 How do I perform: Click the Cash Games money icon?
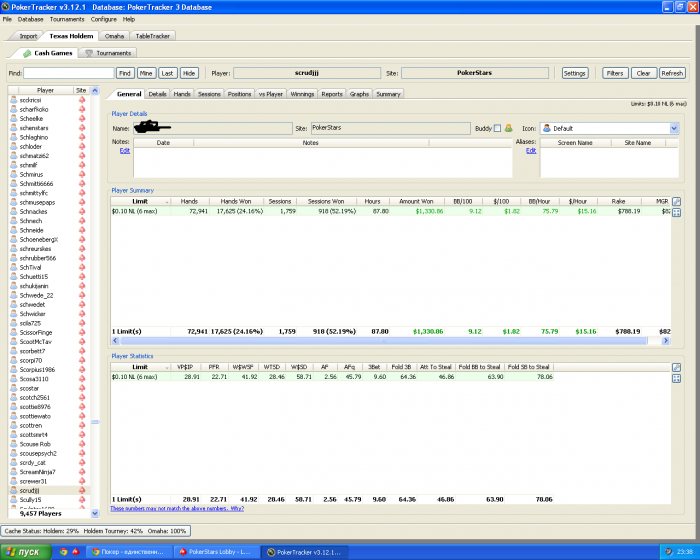click(x=26, y=53)
